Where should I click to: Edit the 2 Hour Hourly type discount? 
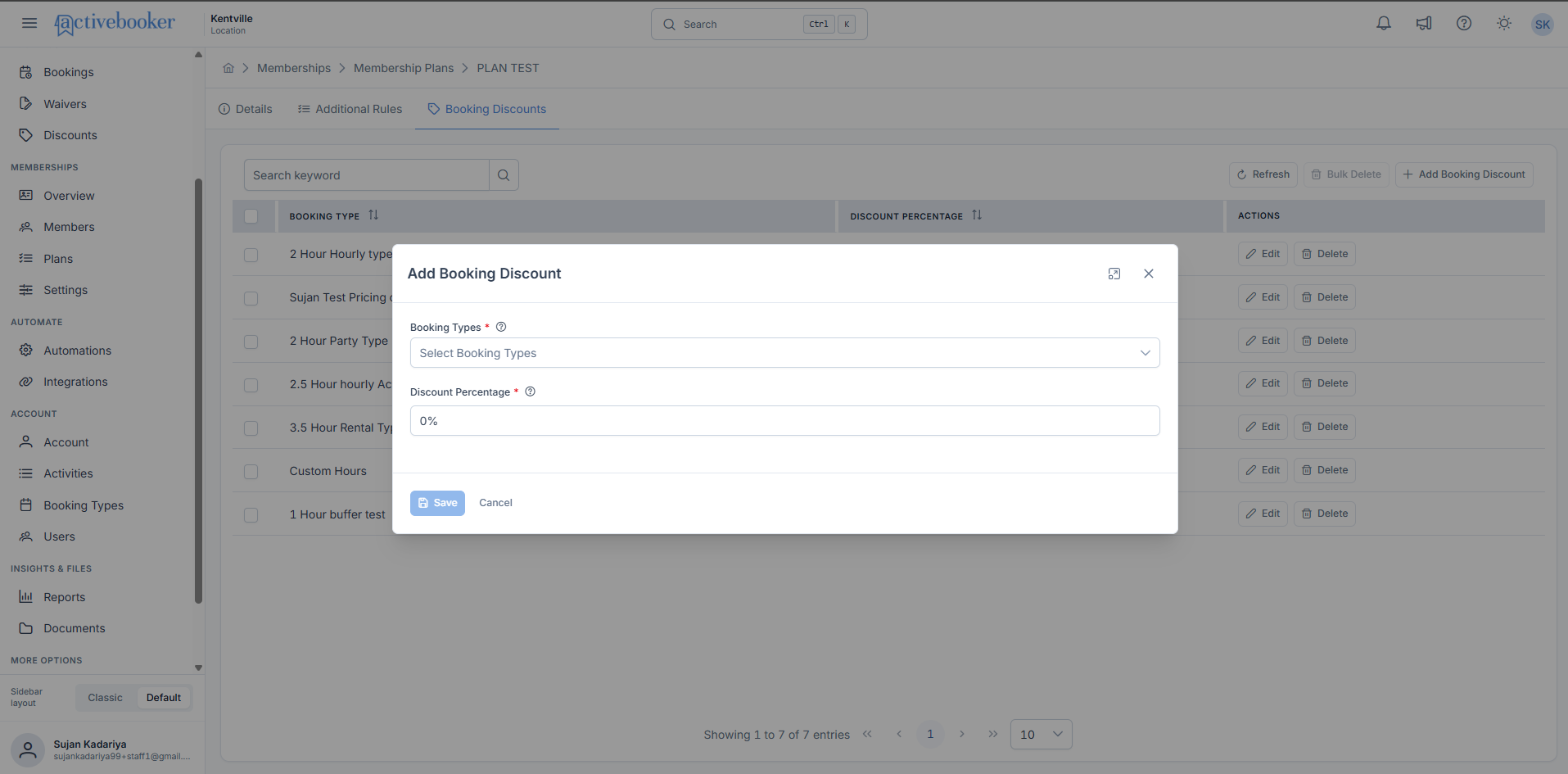pyautogui.click(x=1263, y=254)
